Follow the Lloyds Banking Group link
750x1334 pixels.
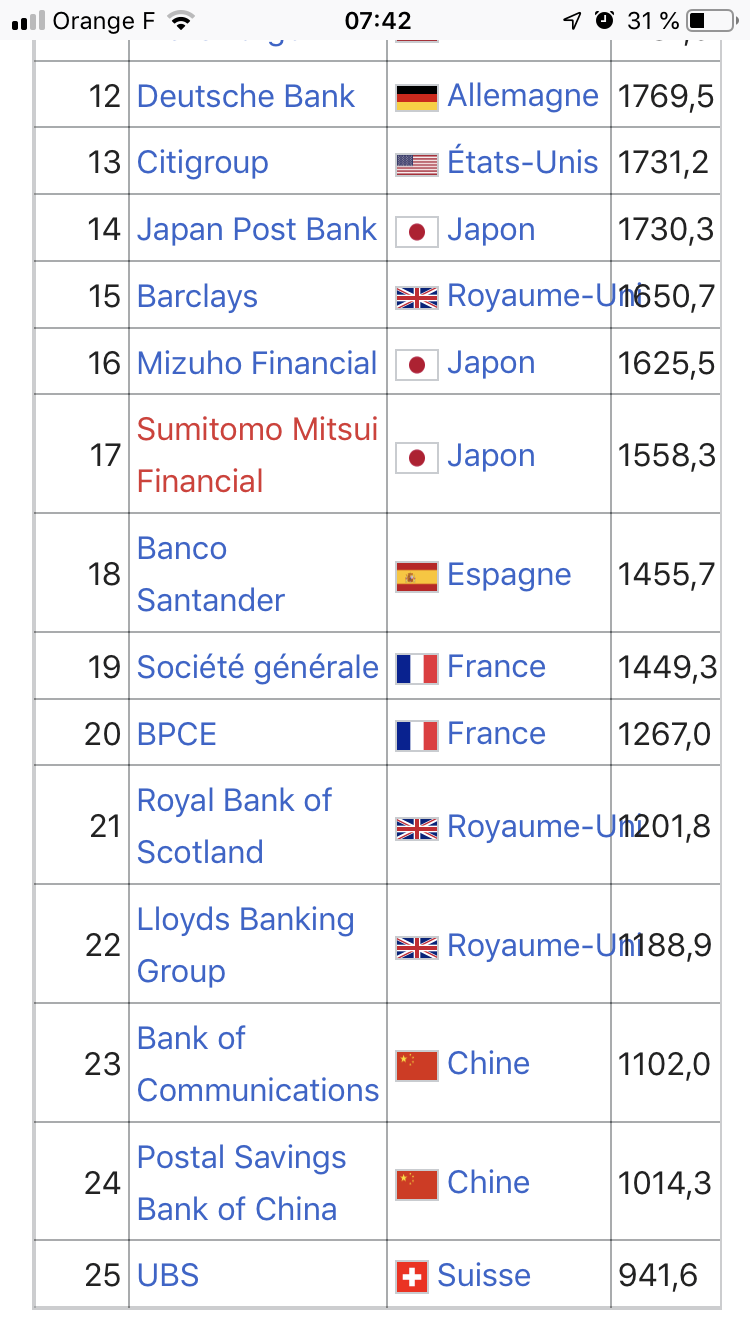click(246, 945)
